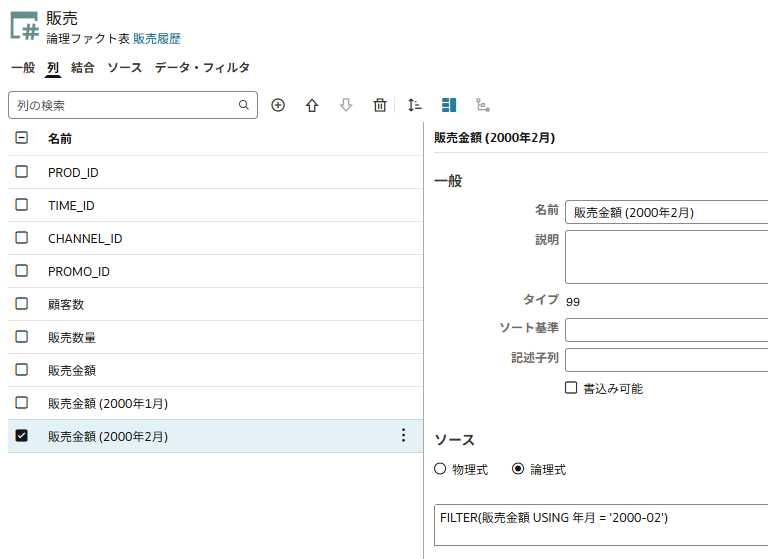Switch to the 結合 tab

(x=83, y=67)
